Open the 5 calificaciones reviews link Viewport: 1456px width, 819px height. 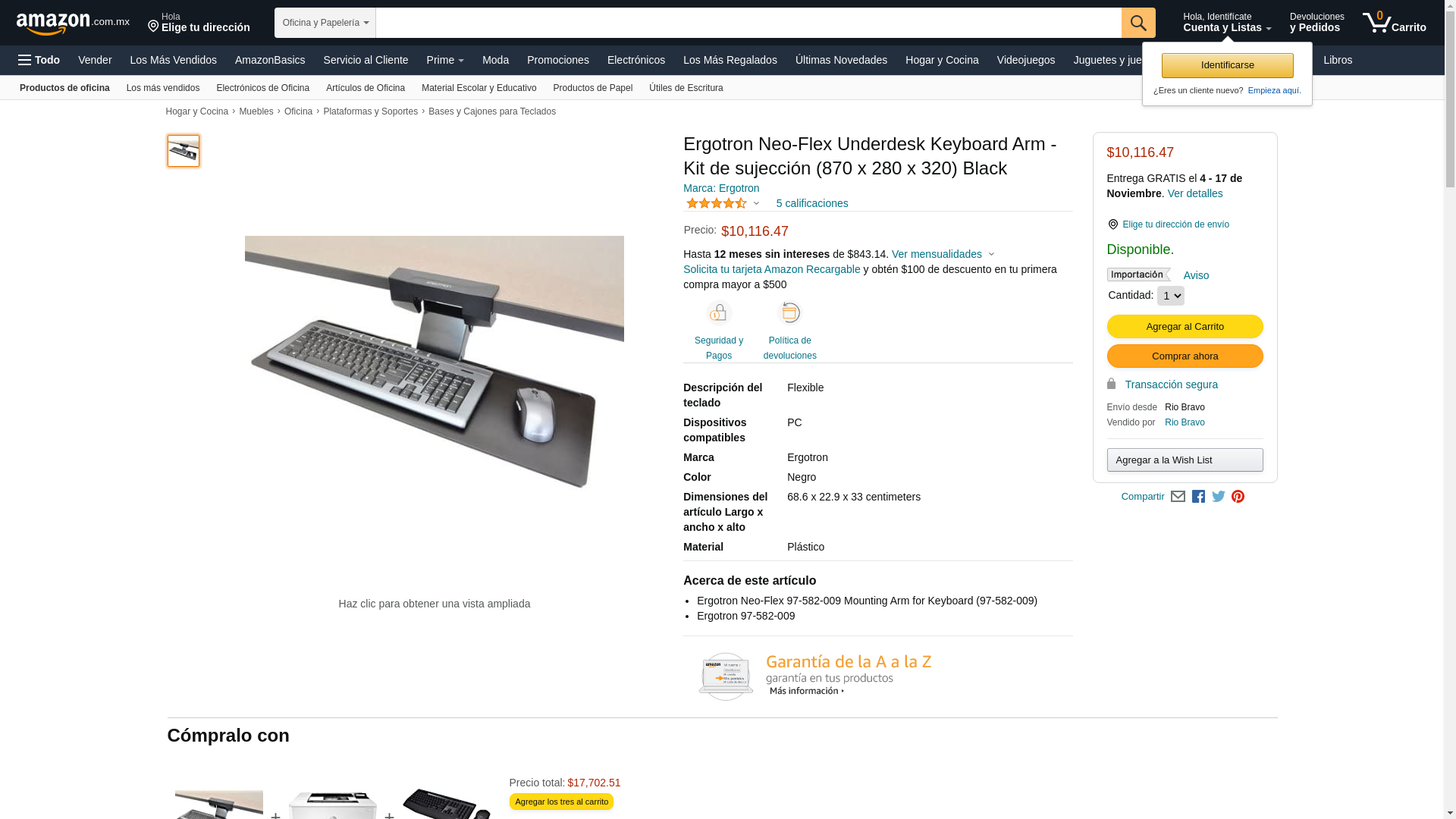pyautogui.click(x=812, y=203)
